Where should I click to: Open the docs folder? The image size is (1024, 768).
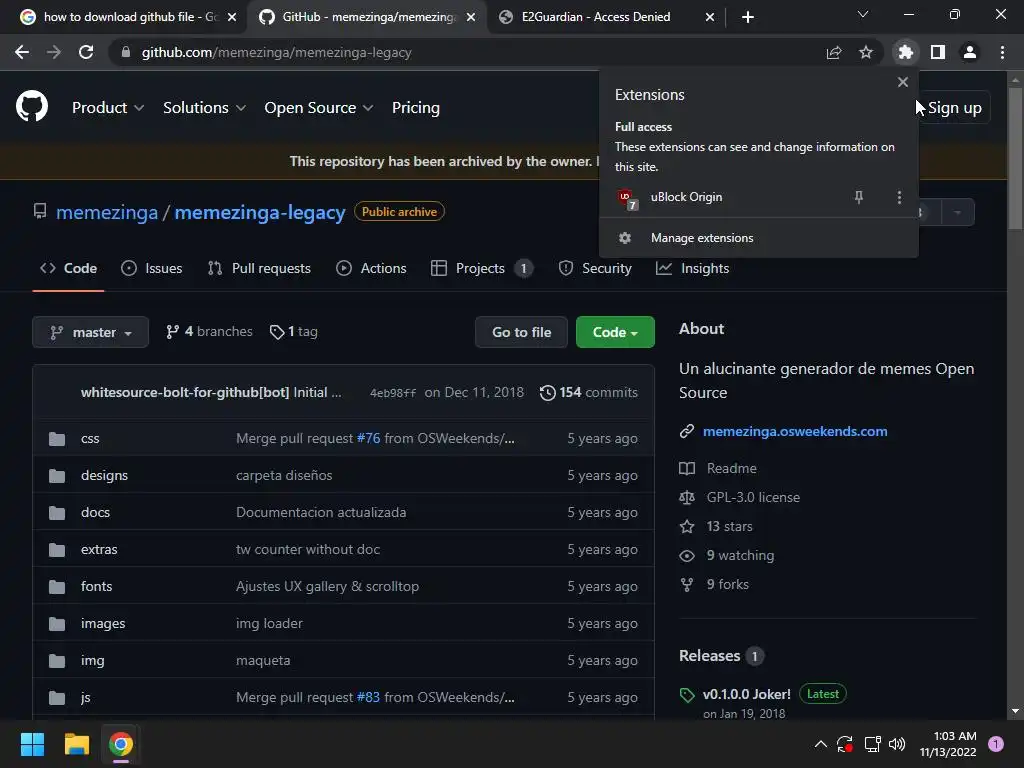[95, 513]
